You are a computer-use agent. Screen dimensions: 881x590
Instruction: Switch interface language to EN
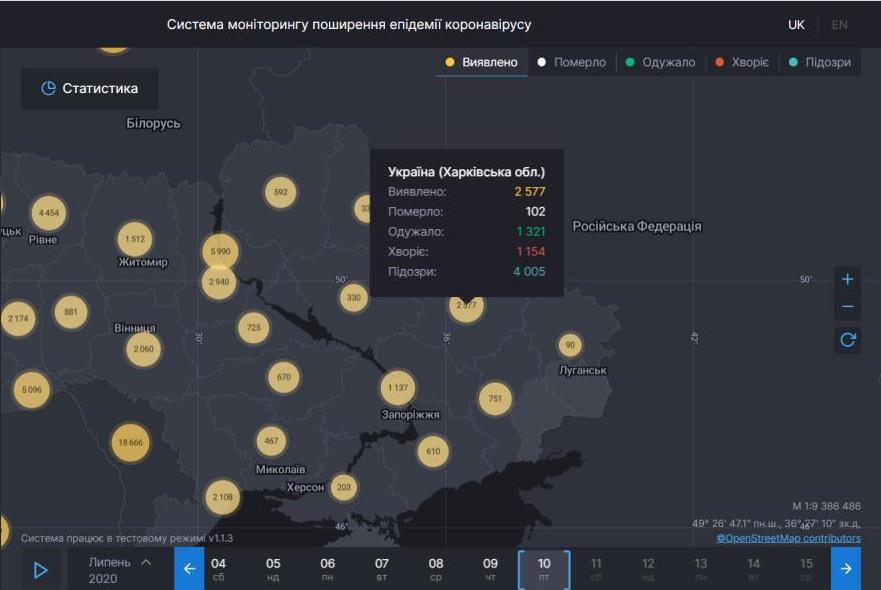point(842,22)
